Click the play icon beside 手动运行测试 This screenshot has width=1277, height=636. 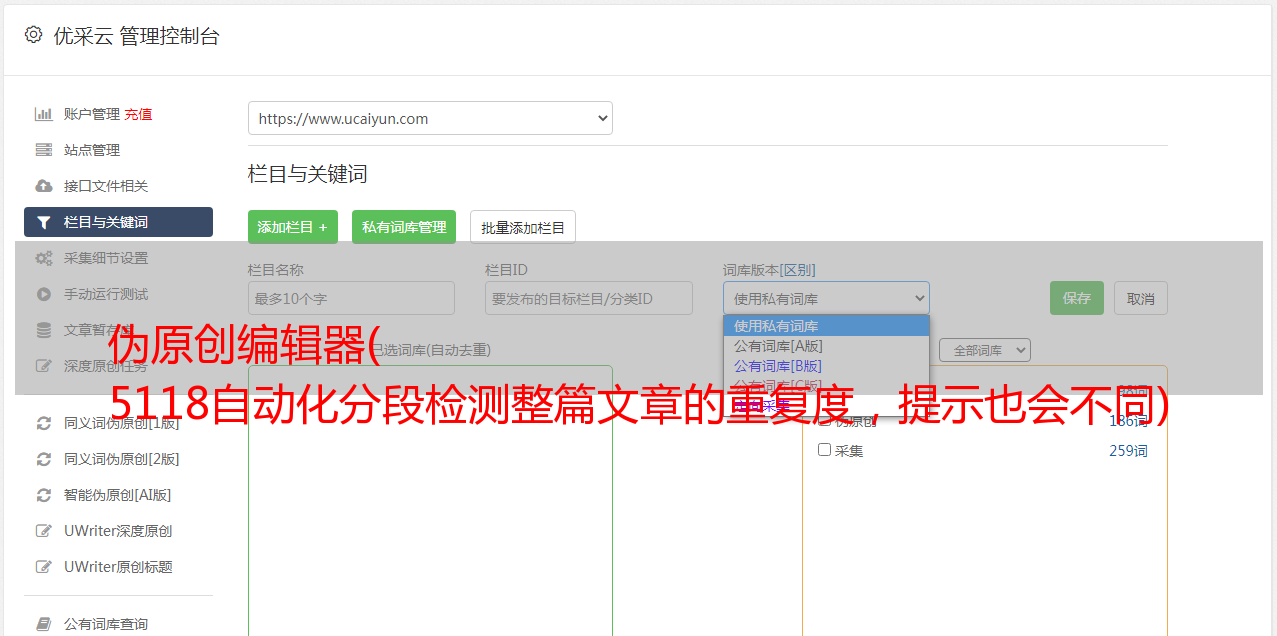coord(44,294)
